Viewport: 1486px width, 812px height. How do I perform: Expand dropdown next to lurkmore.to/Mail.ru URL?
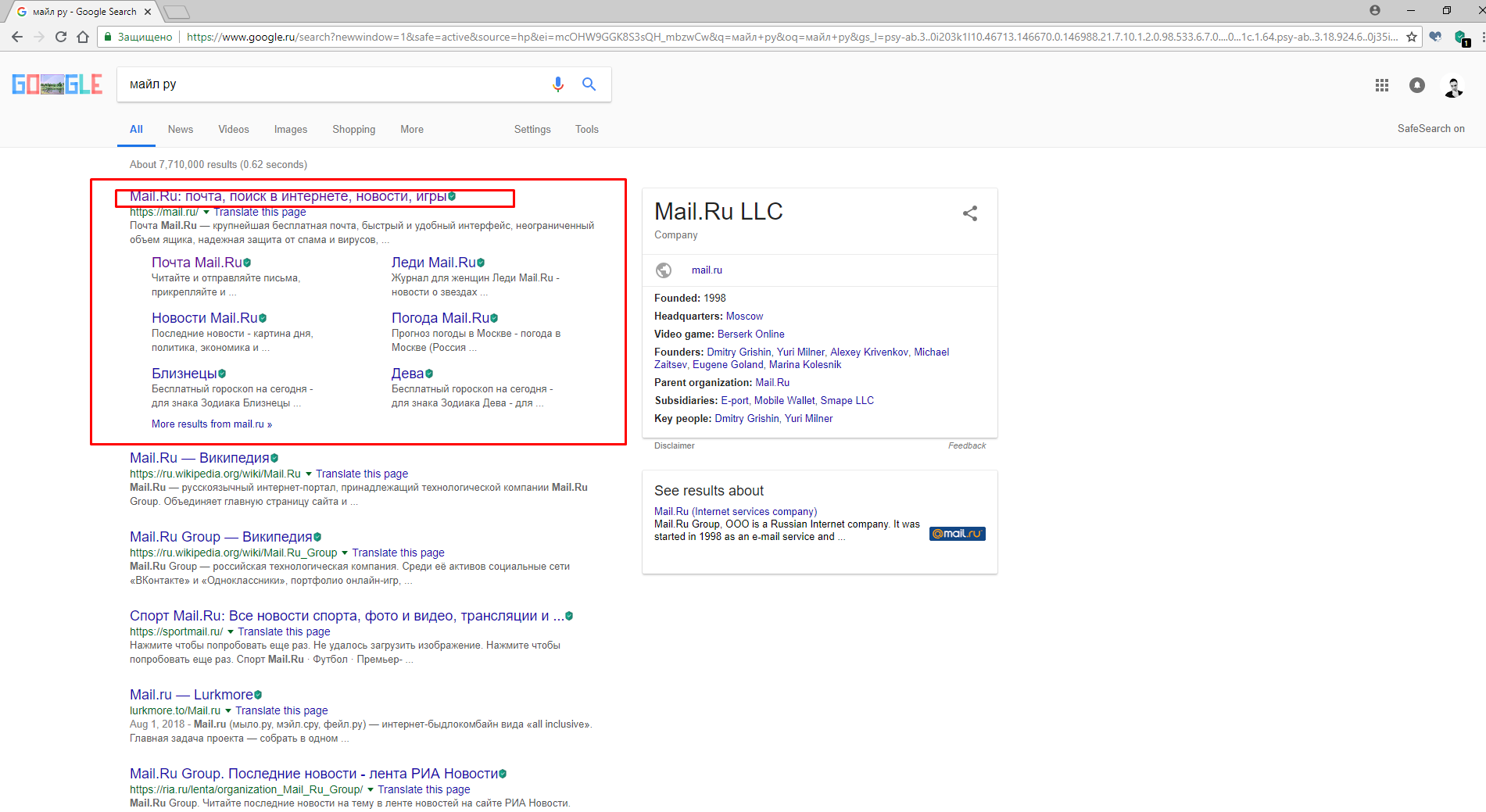[228, 711]
